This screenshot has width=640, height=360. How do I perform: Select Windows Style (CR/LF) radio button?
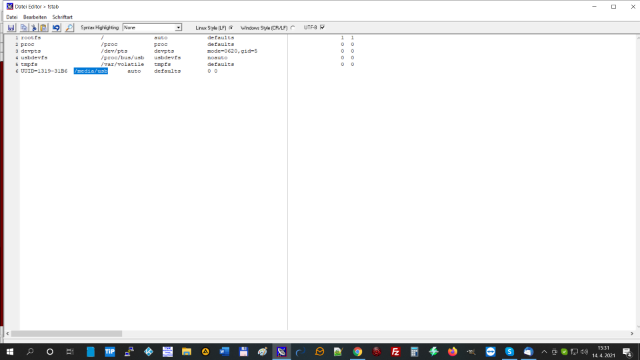coord(293,28)
